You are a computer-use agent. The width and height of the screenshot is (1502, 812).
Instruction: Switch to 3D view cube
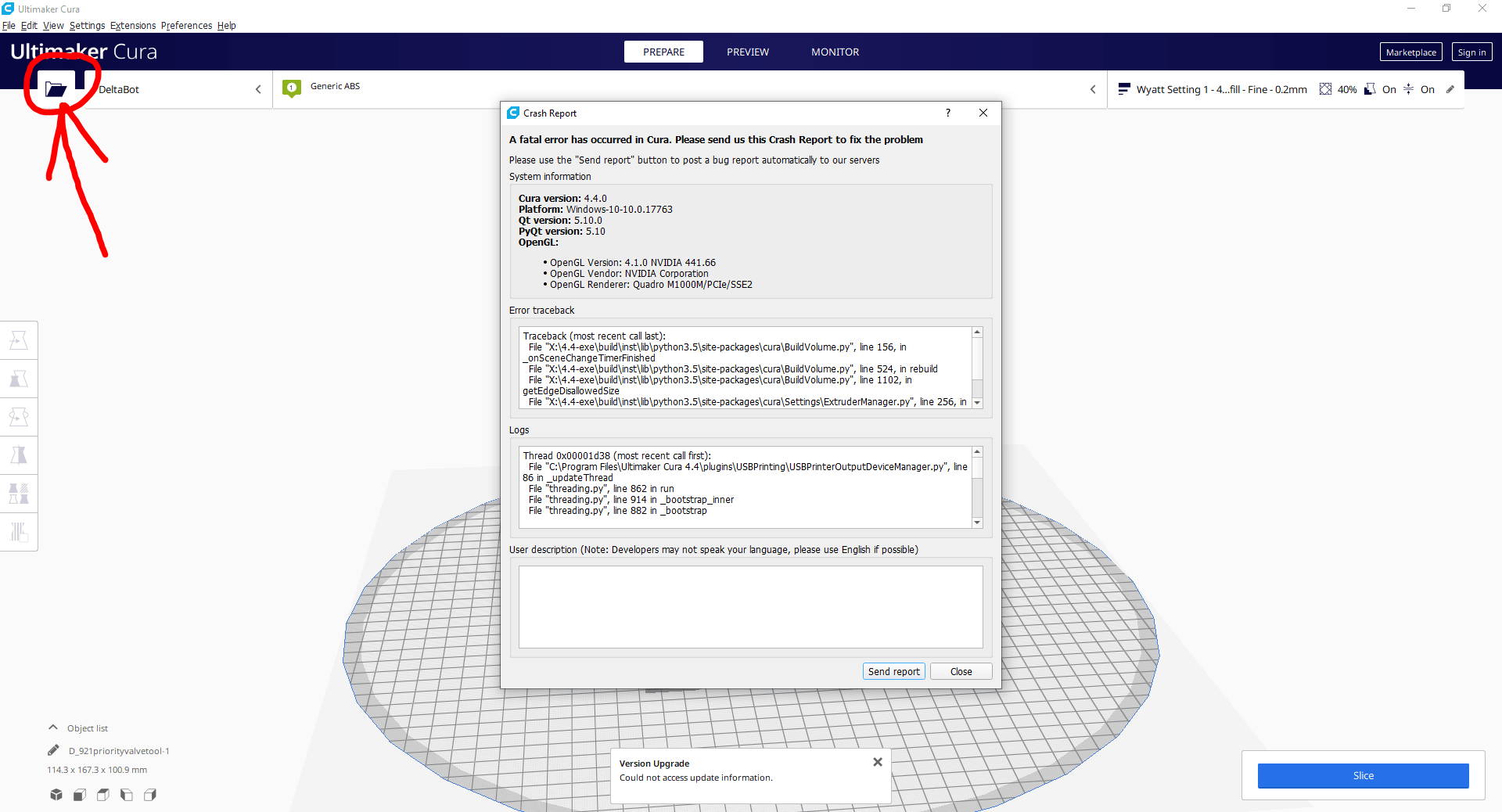click(x=56, y=795)
